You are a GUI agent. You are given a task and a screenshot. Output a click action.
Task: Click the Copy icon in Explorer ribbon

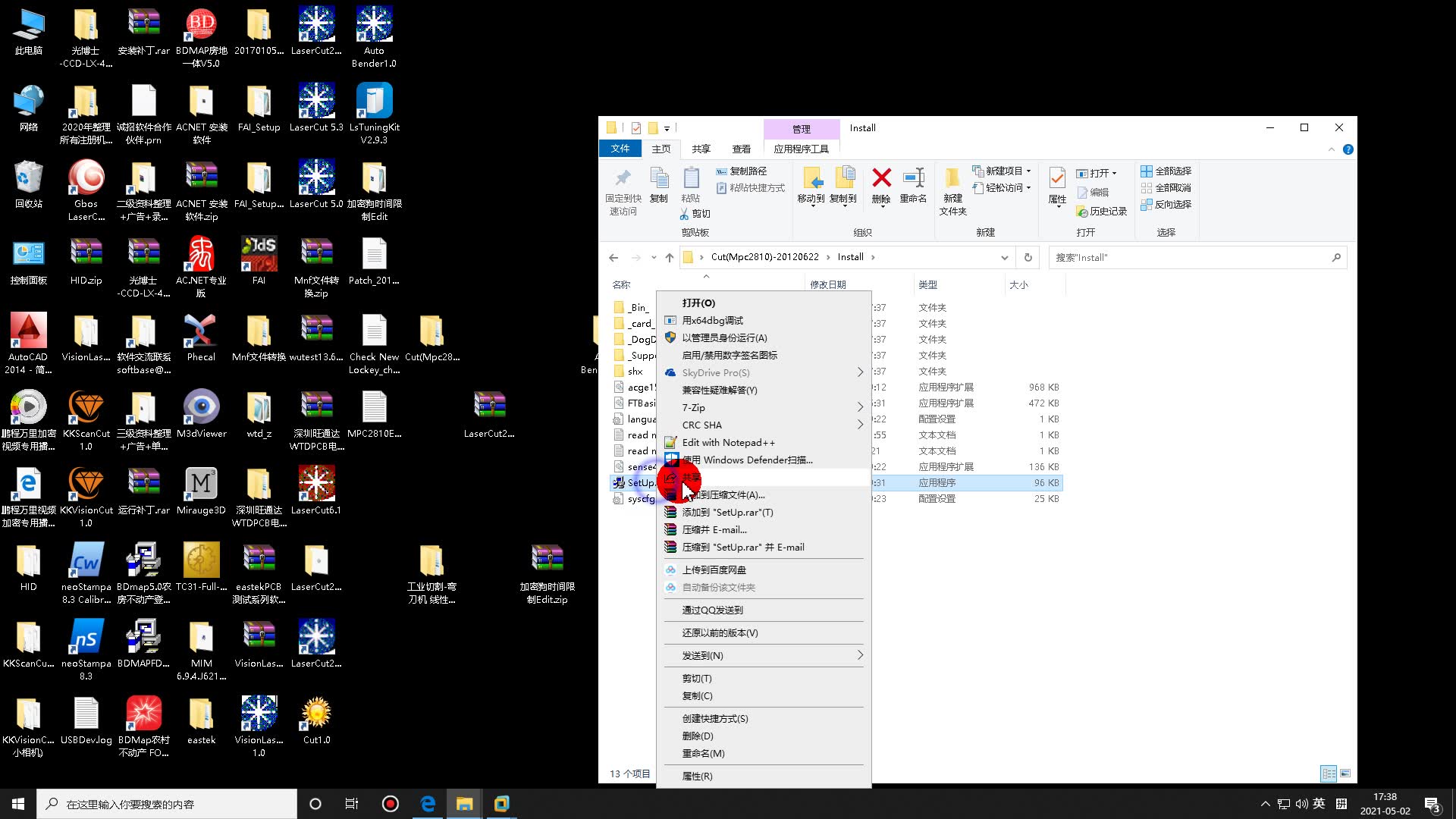[658, 185]
